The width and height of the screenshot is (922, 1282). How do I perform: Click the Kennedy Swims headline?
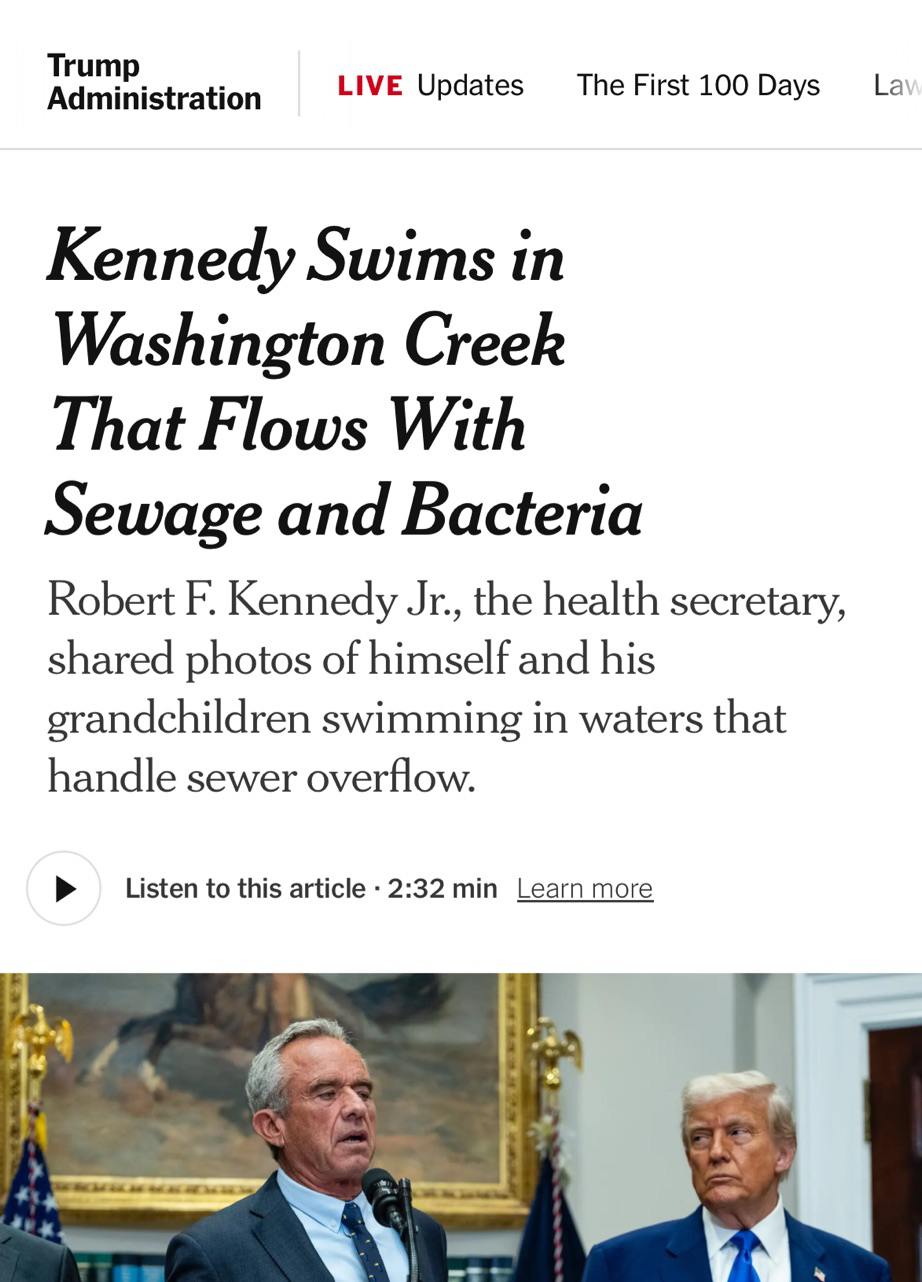[306, 258]
